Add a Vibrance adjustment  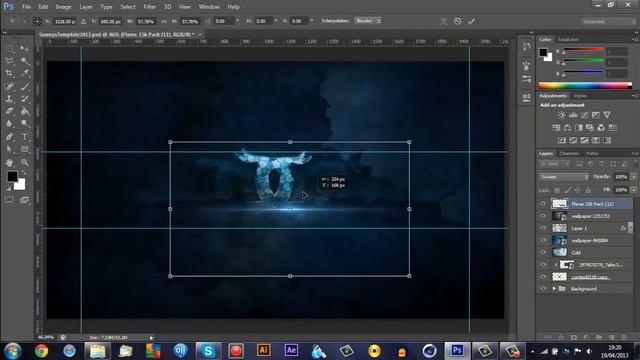tap(607, 115)
